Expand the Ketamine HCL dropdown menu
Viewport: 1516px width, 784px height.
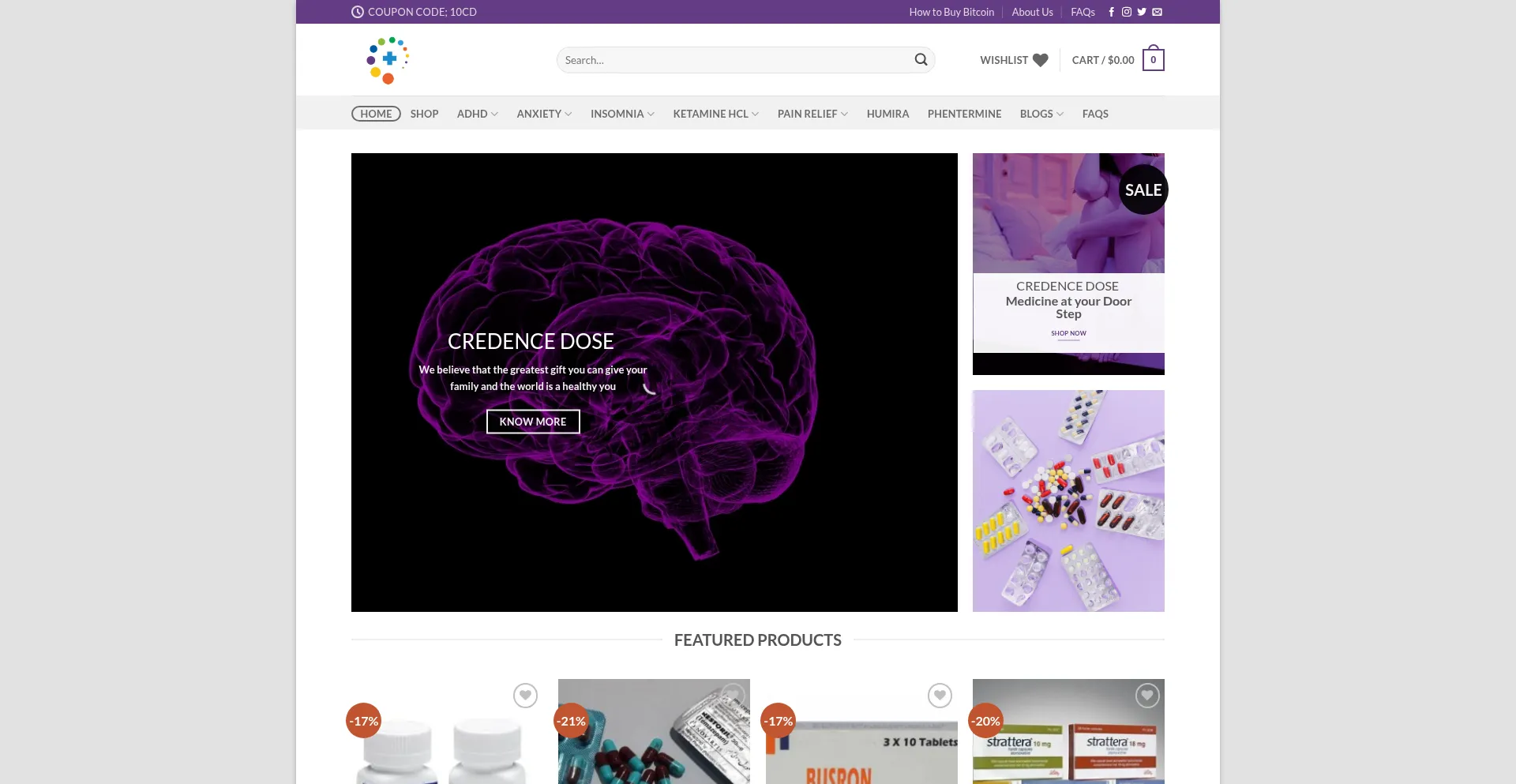715,114
